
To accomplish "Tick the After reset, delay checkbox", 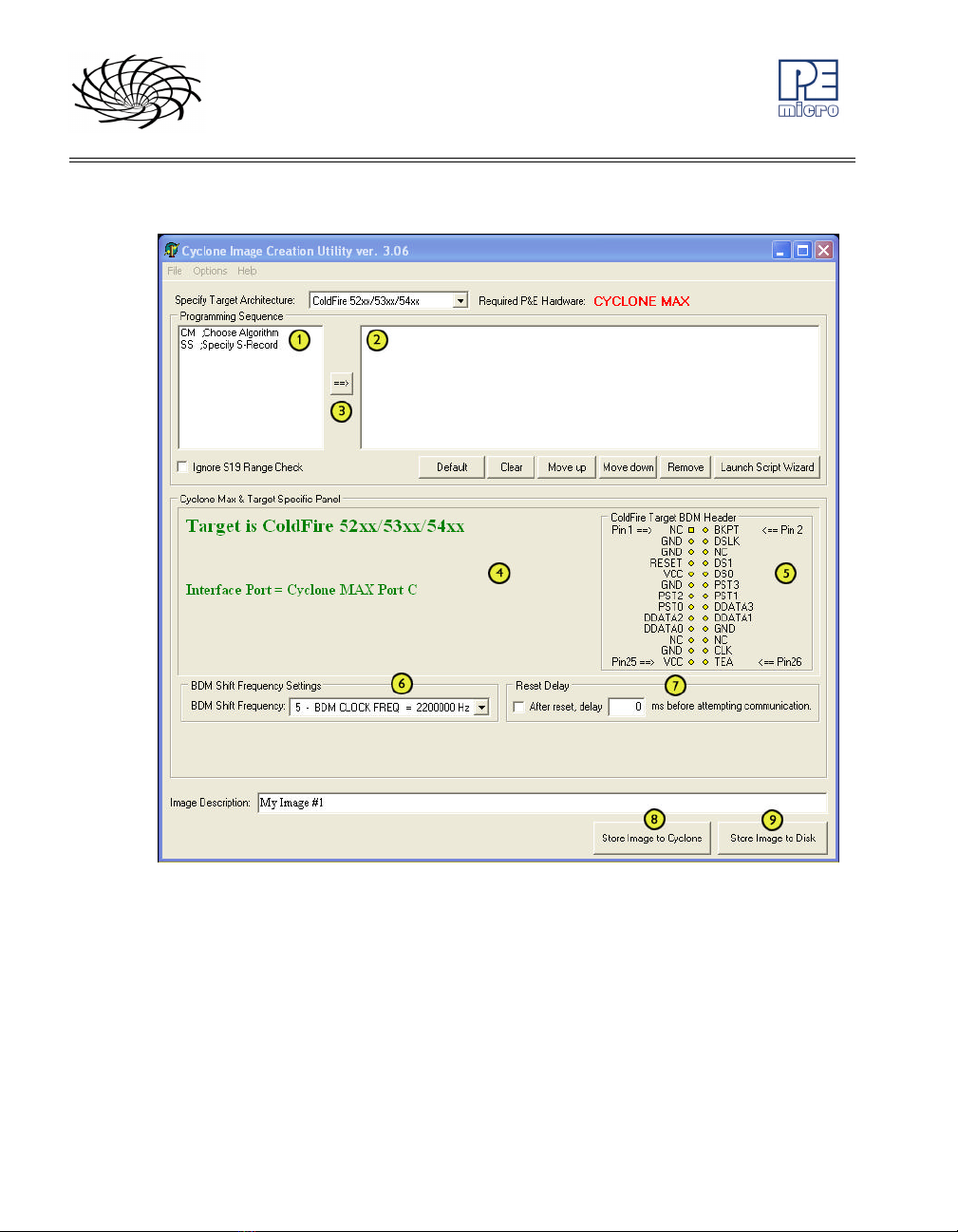I will pos(518,707).
